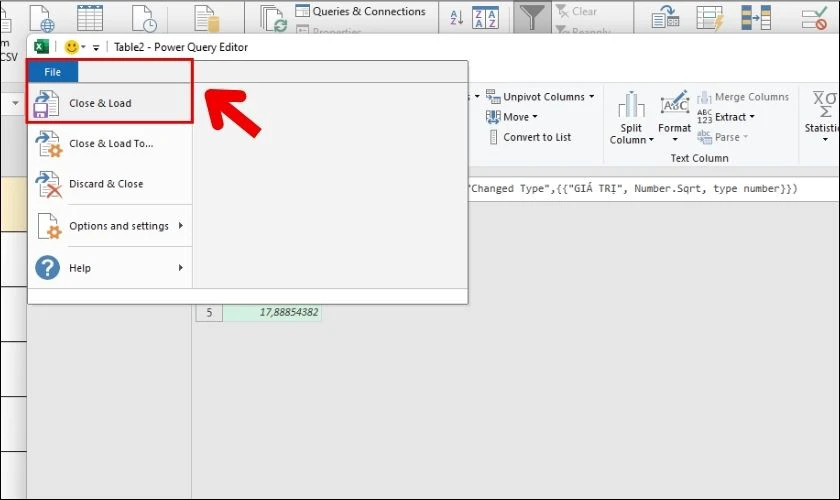Screen dimensions: 840x500
Task: Click Sort Z to A icon in Excel
Action: click(485, 17)
